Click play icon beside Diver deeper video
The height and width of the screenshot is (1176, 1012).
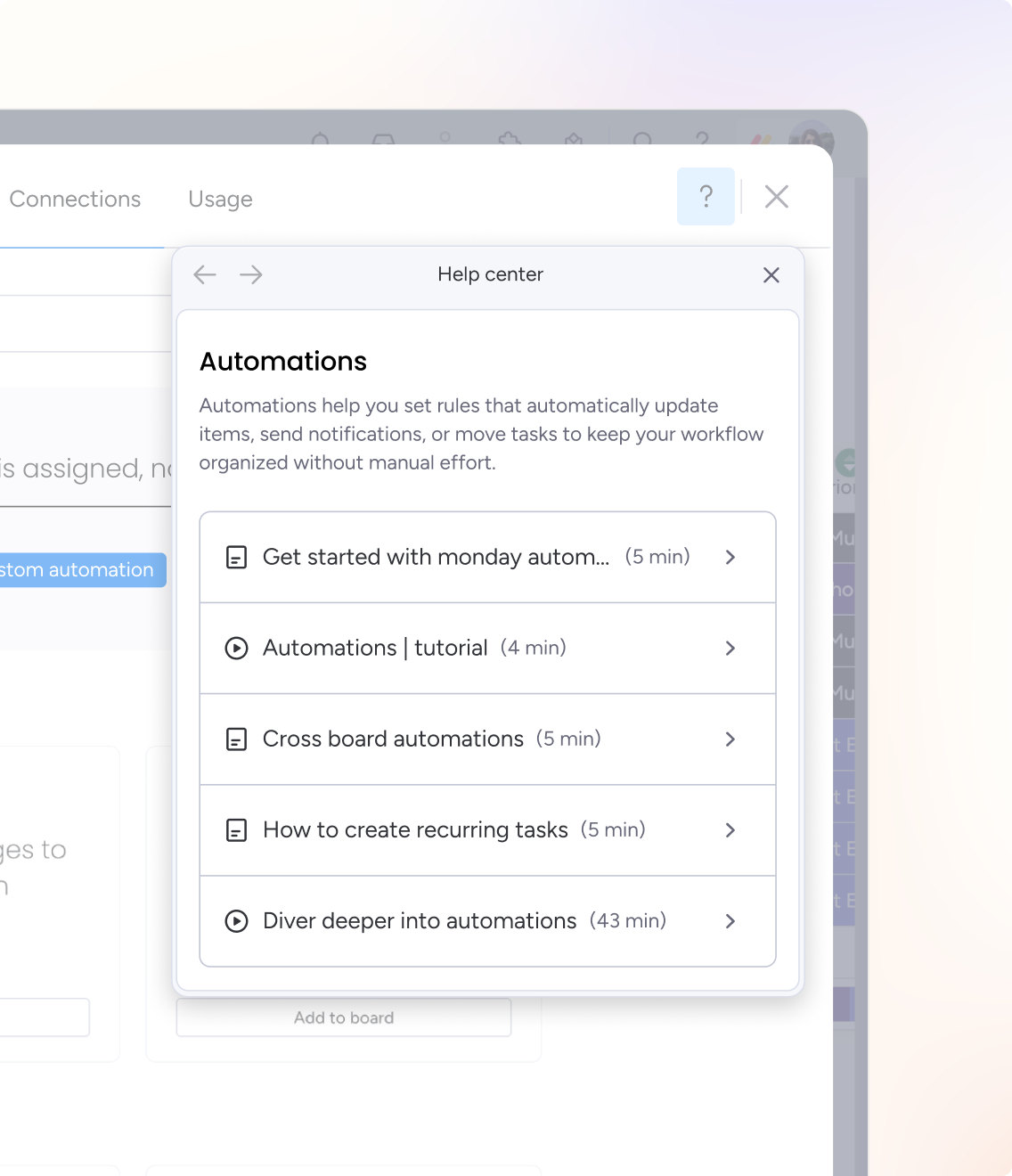point(236,921)
